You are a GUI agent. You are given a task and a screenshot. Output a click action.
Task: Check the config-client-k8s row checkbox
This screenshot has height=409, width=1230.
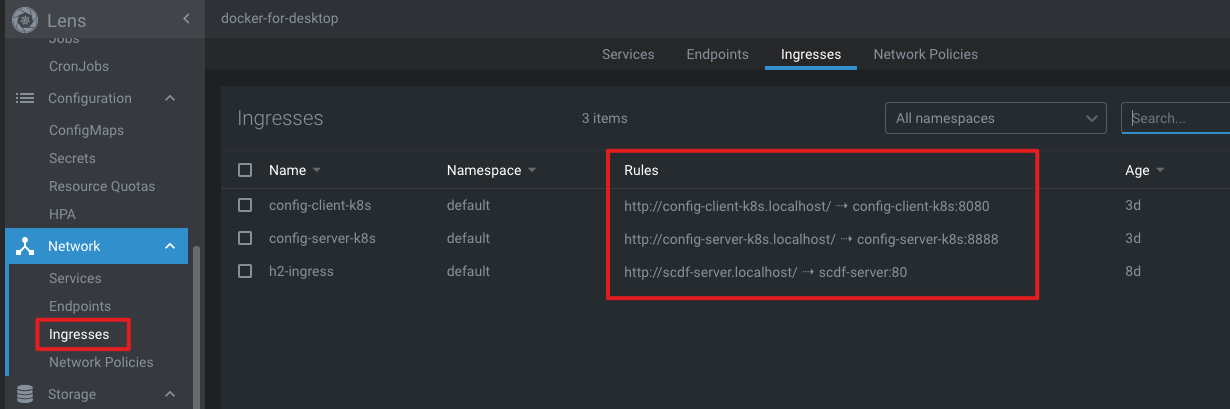click(x=245, y=205)
